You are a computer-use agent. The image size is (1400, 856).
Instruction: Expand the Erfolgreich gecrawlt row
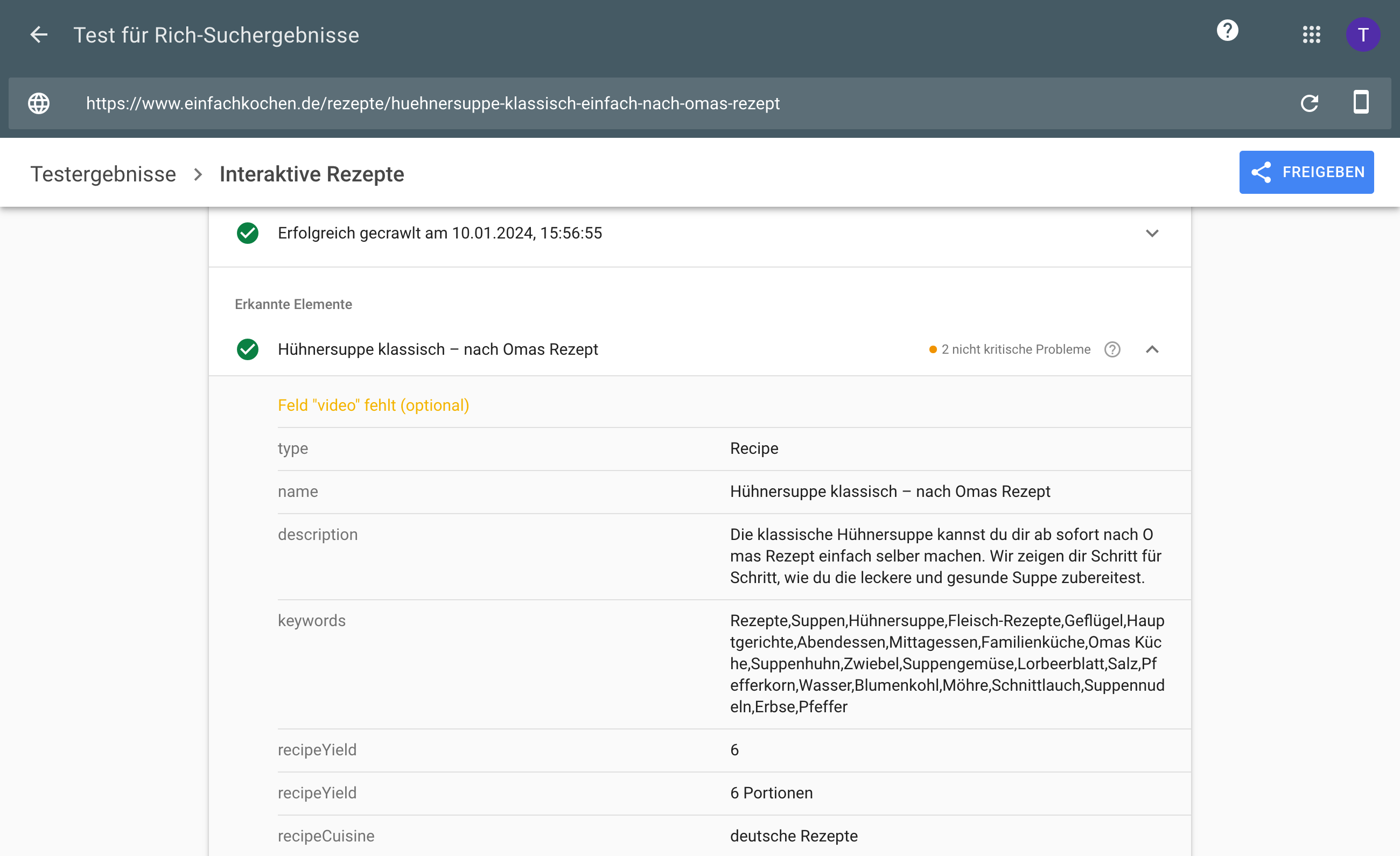click(x=1152, y=234)
